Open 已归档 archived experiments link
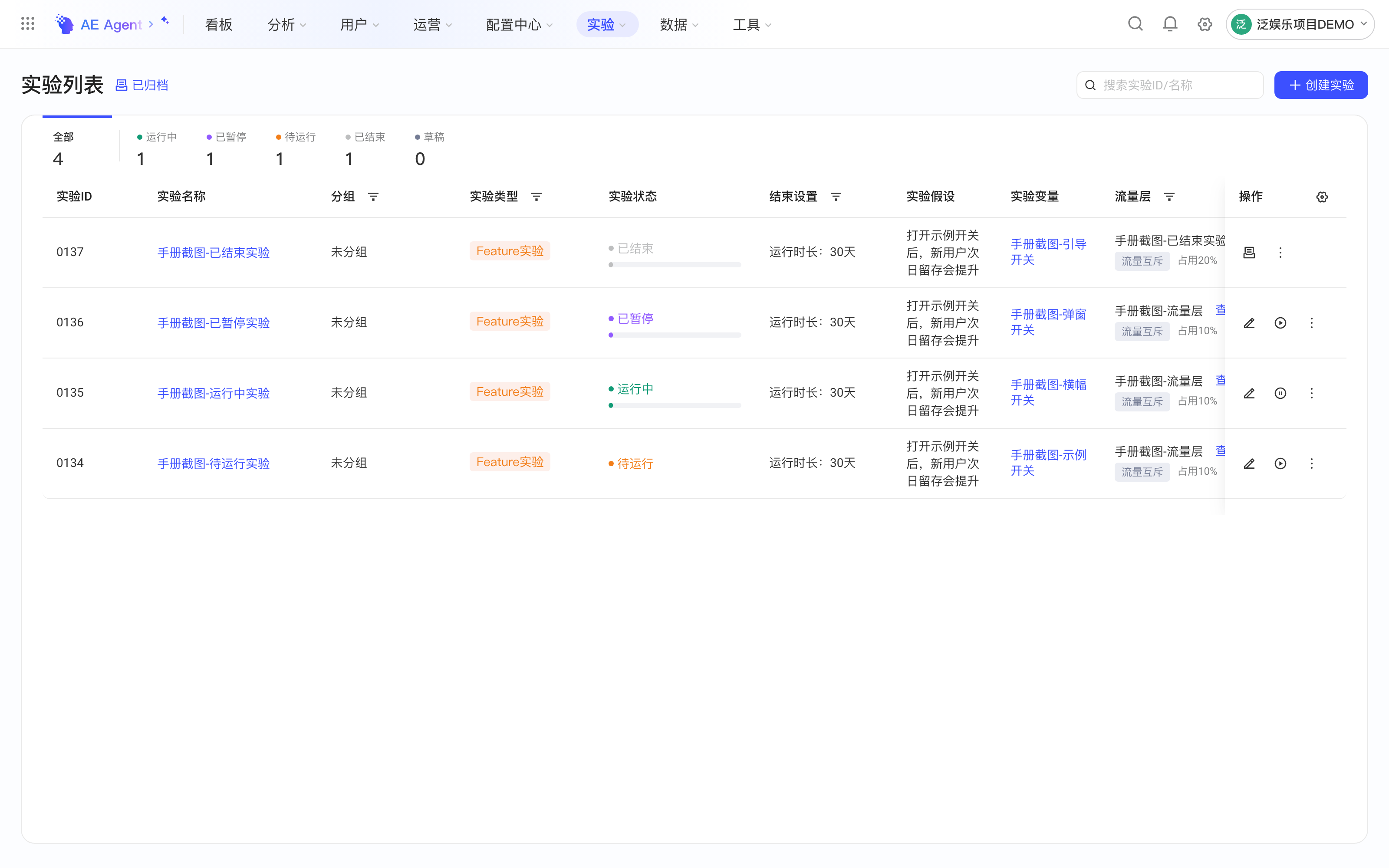1389x868 pixels. [x=142, y=85]
